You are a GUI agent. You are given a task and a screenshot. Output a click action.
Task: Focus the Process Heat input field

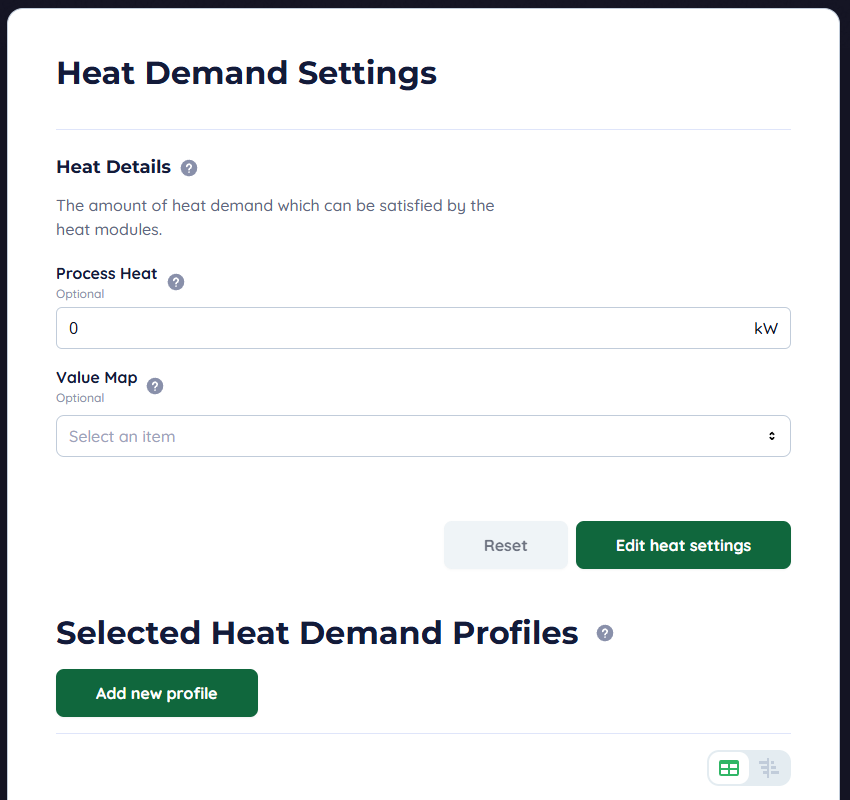400,328
